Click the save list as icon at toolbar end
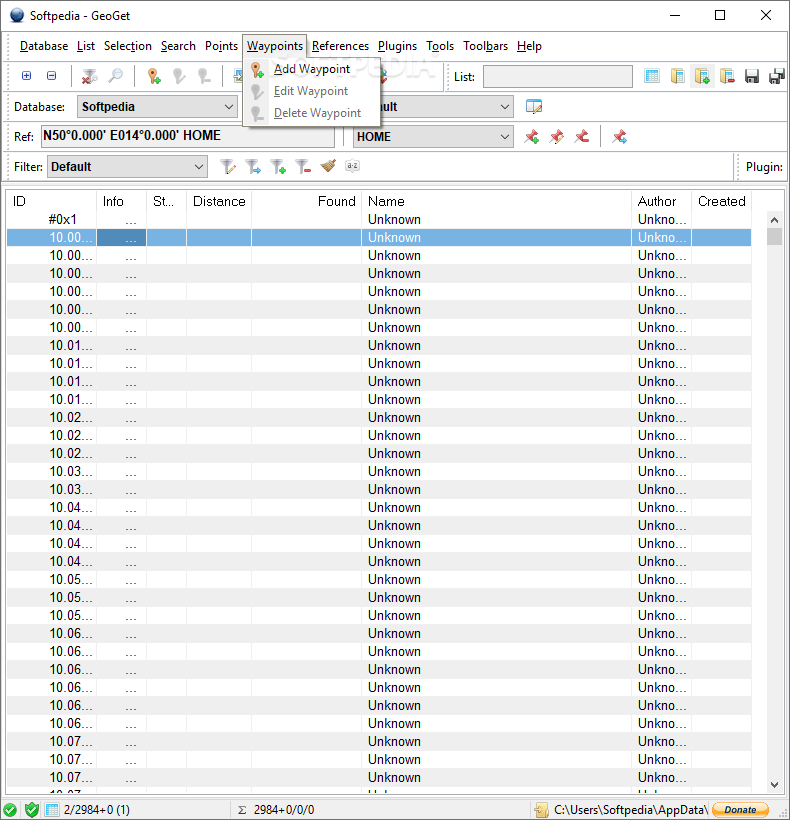This screenshot has width=790, height=820. coord(777,76)
